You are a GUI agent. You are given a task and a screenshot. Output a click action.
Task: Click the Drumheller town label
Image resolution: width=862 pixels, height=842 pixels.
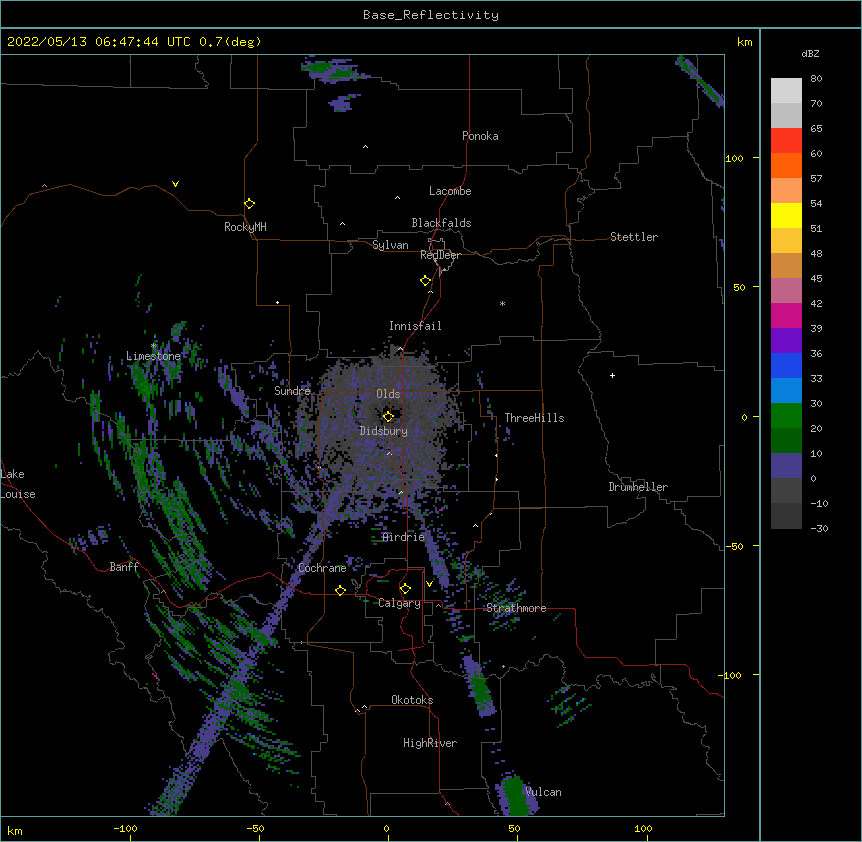pyautogui.click(x=638, y=487)
